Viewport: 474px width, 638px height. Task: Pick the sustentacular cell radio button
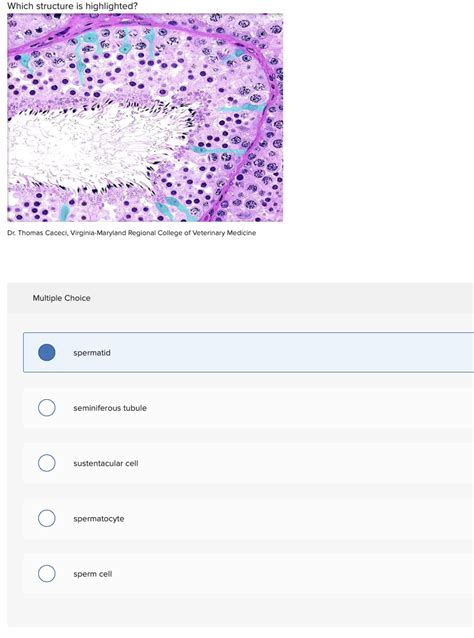pos(47,463)
